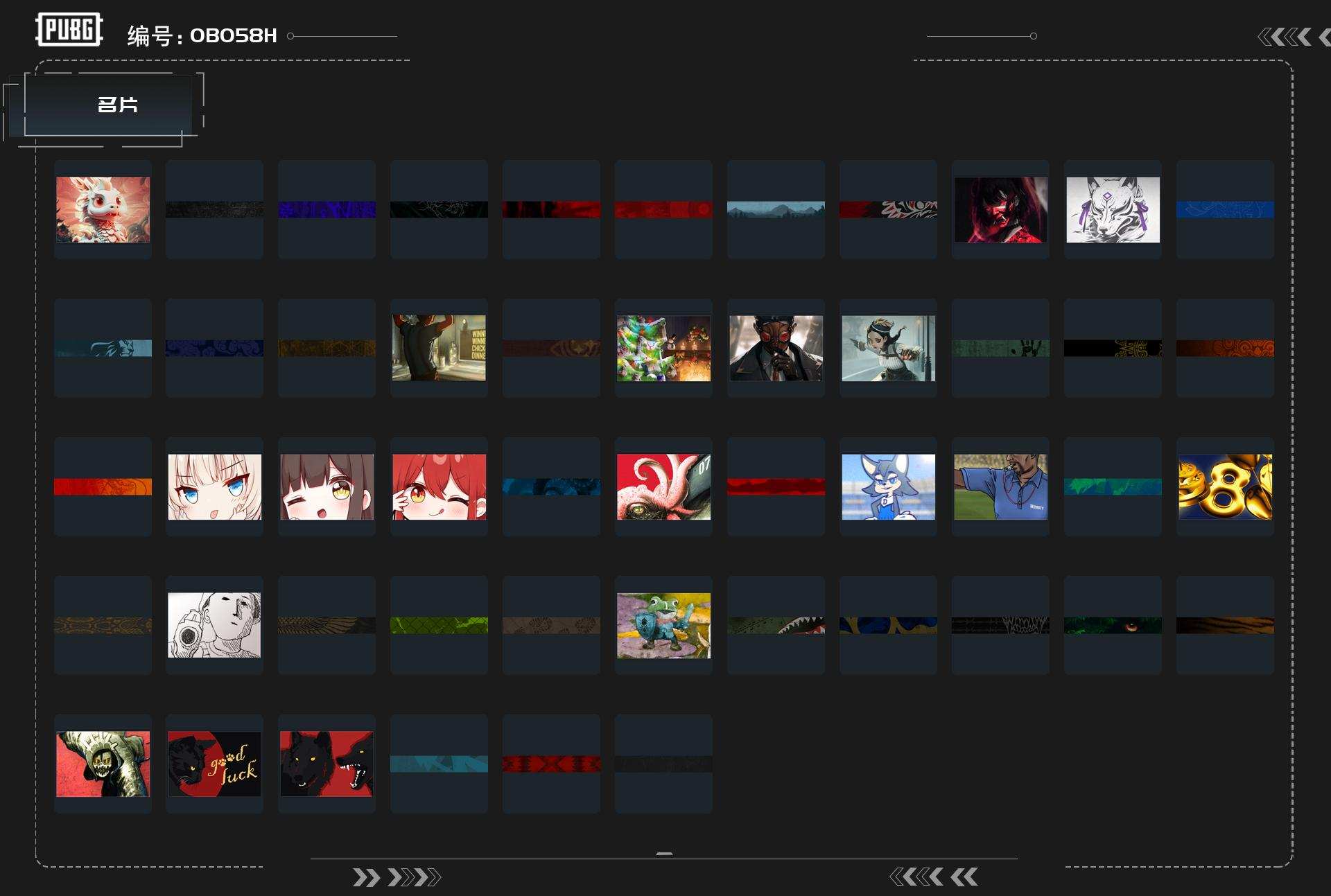
Task: Select the red and black zigzag band
Action: [x=552, y=764]
